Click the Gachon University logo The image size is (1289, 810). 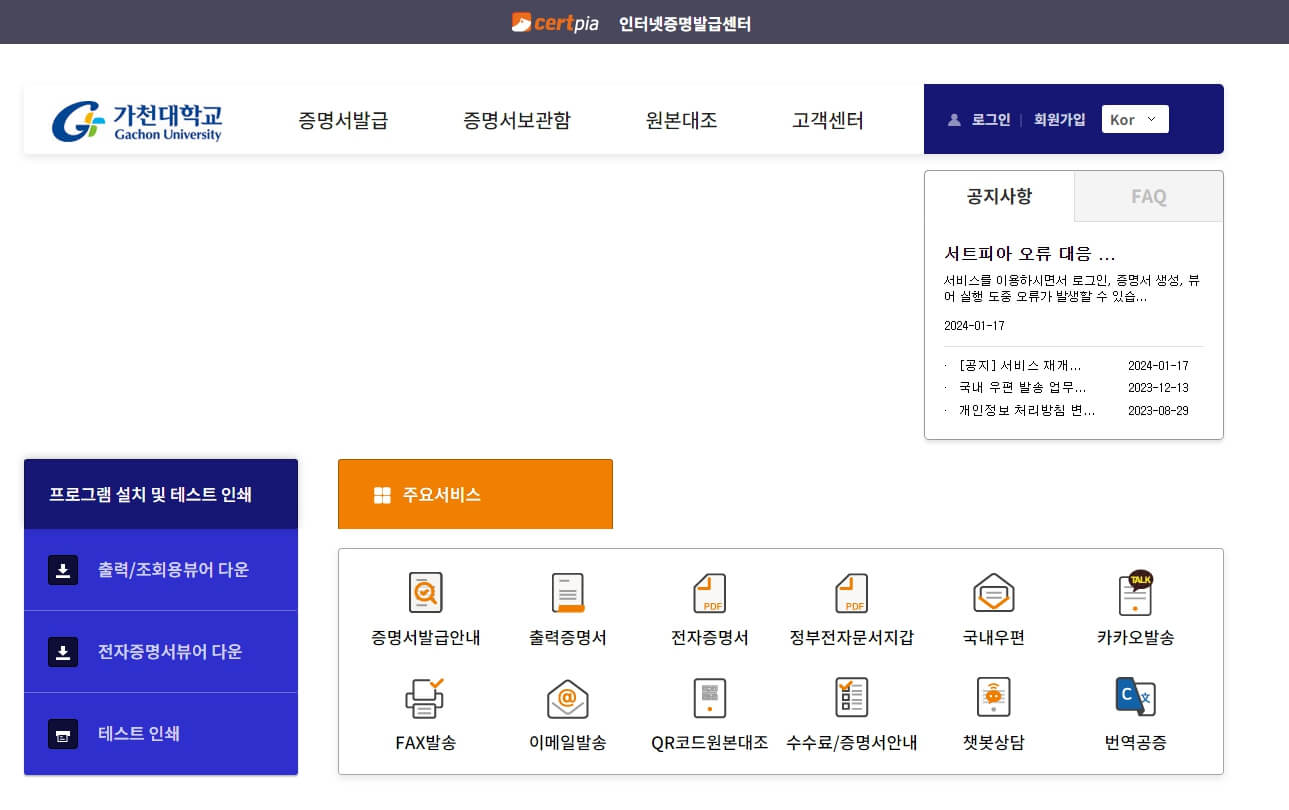pyautogui.click(x=137, y=121)
